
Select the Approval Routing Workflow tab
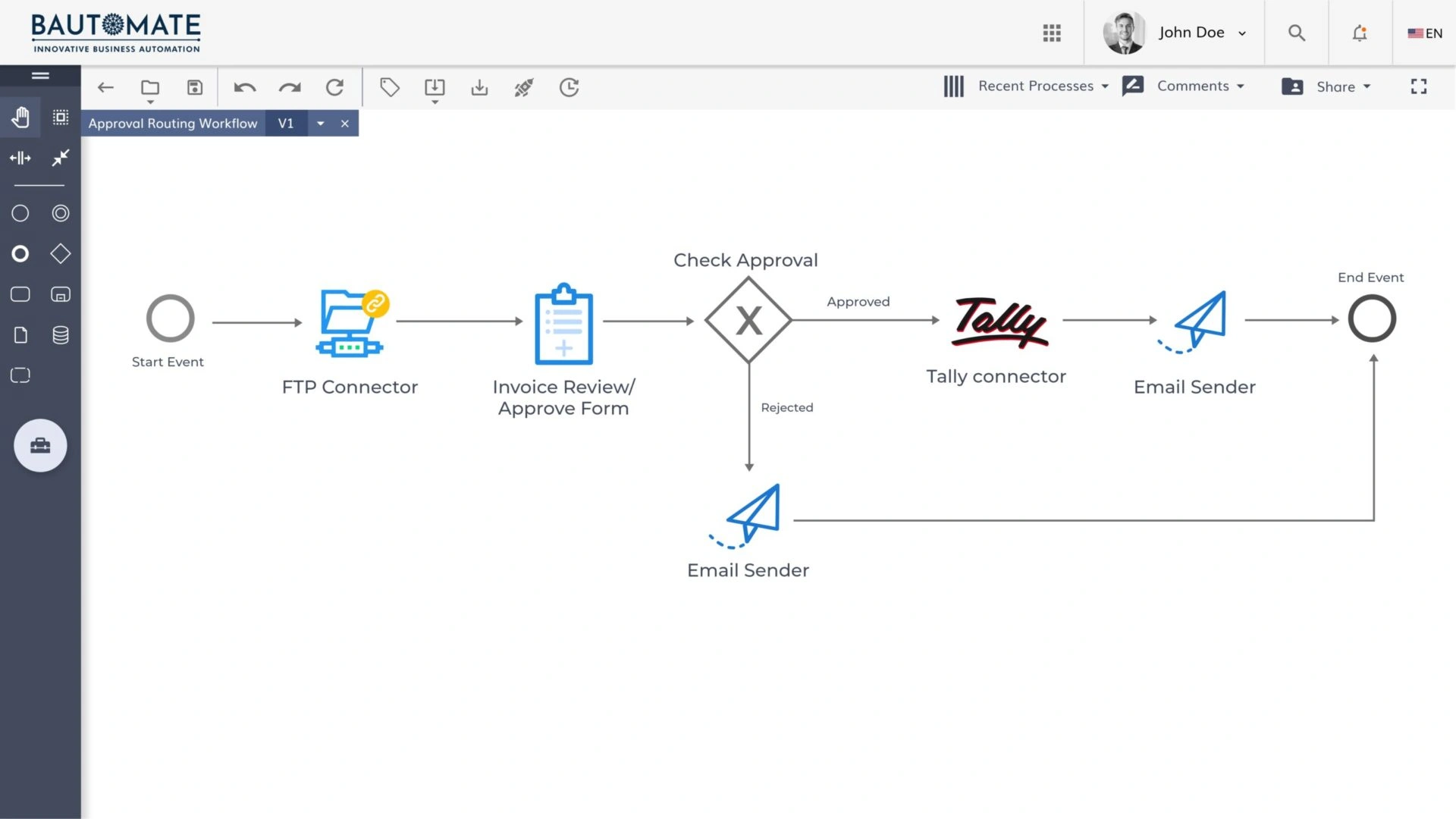pos(173,123)
